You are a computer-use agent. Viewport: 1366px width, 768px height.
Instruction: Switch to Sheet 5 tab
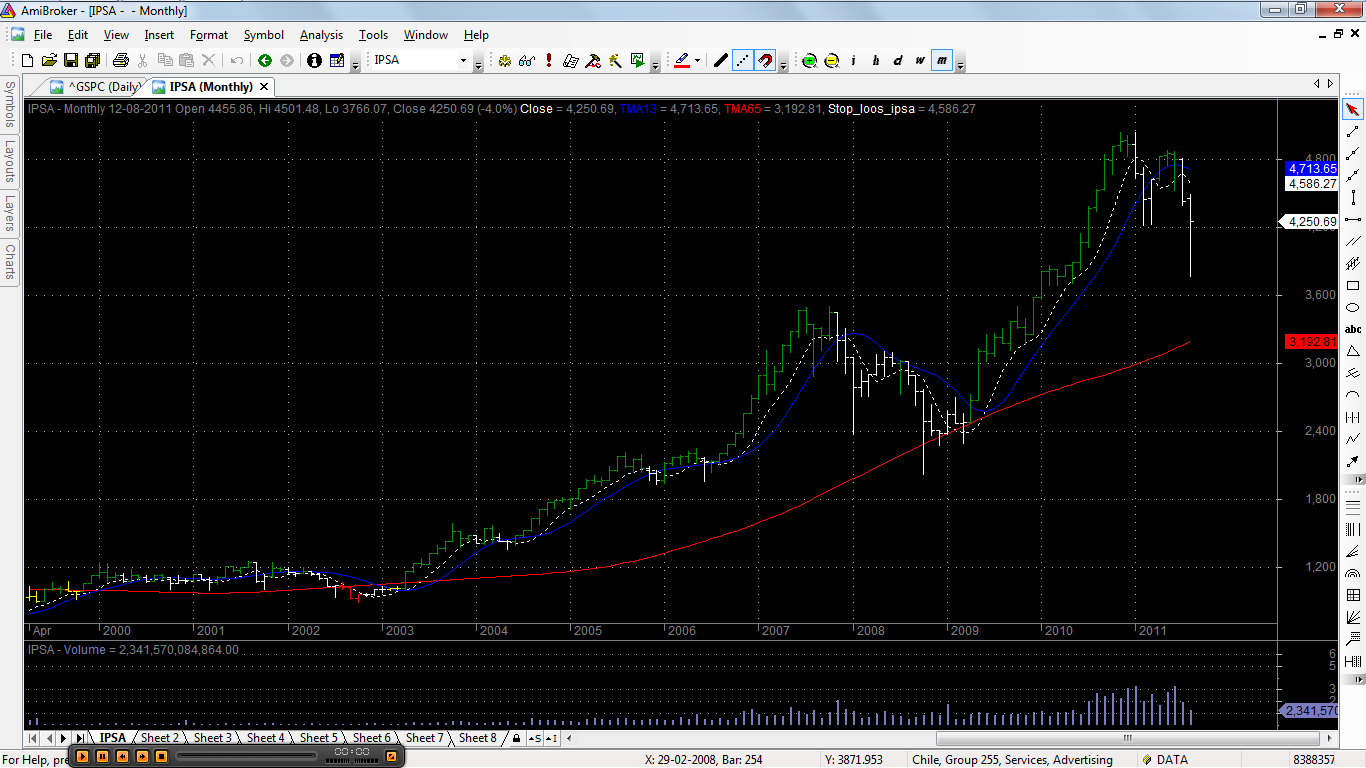(318, 738)
